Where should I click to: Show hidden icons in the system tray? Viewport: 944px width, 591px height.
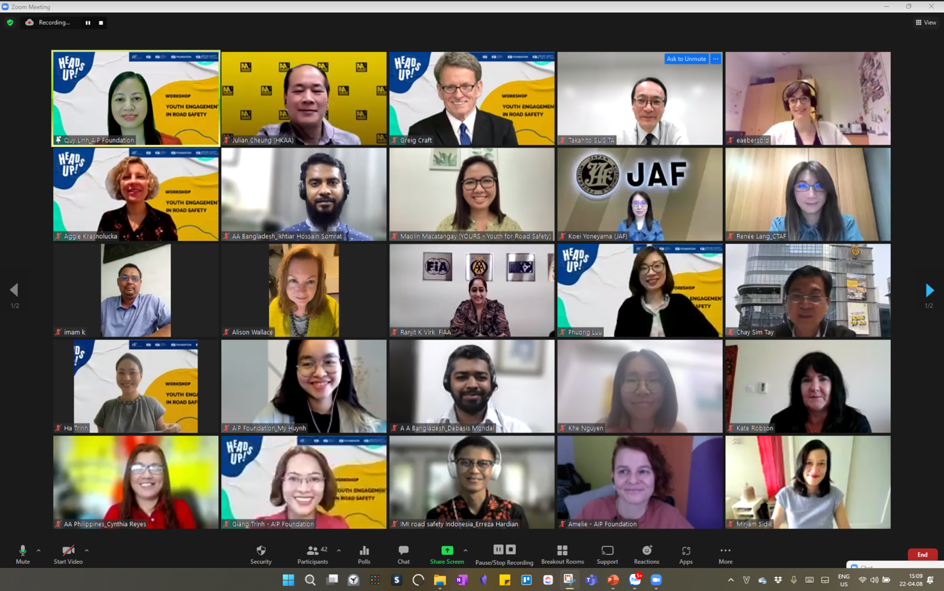(731, 580)
